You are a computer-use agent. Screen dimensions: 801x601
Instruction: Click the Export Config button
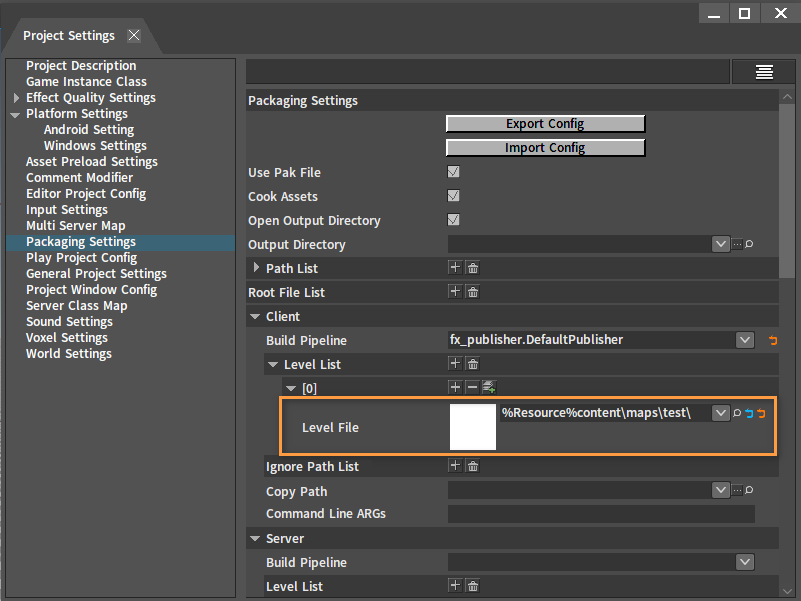[545, 124]
